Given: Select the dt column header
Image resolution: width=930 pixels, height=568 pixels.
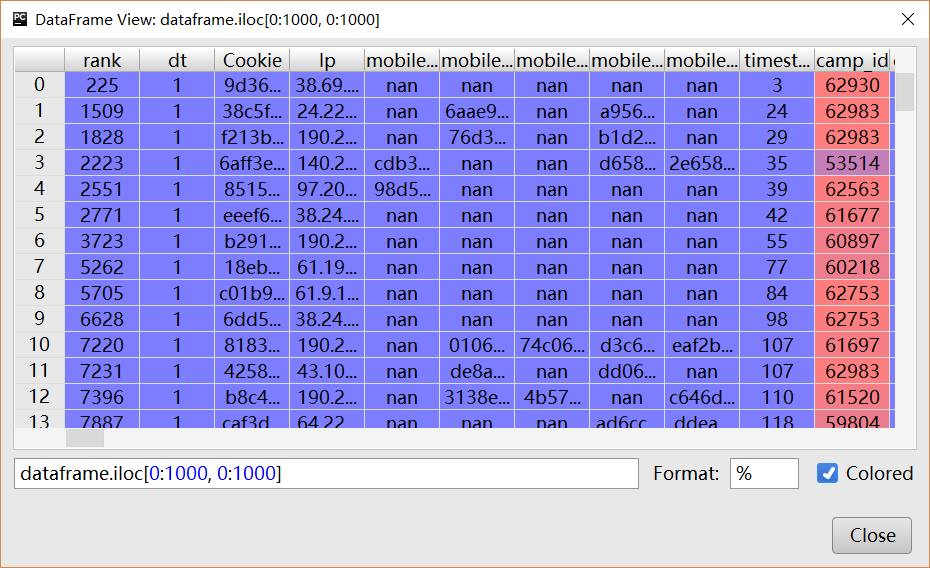Looking at the screenshot, I should 177,60.
